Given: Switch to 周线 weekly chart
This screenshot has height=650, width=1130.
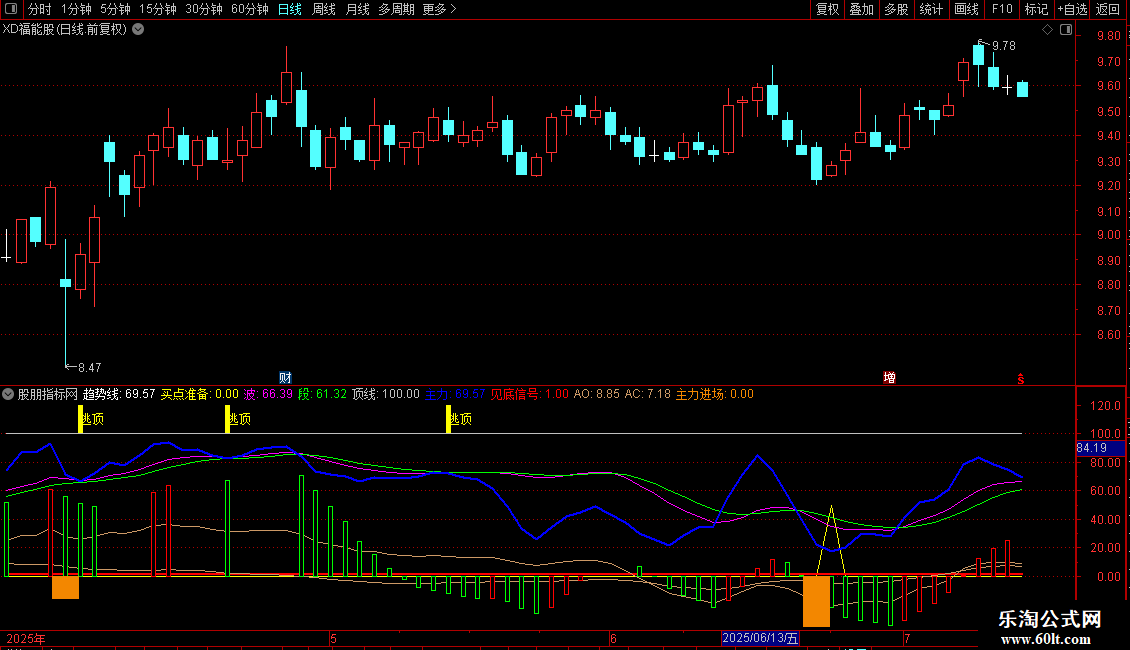Looking at the screenshot, I should coord(324,9).
